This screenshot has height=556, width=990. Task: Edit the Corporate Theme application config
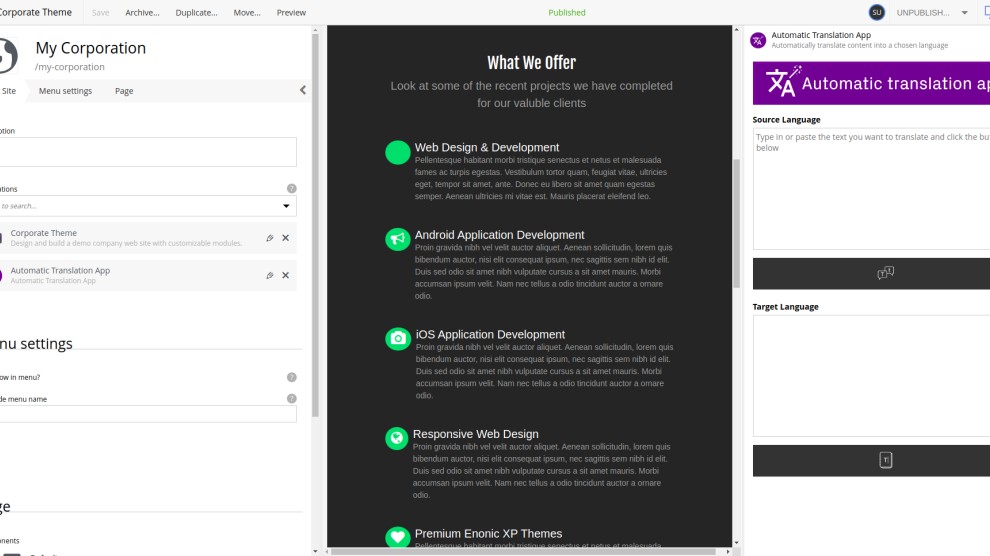click(x=270, y=238)
